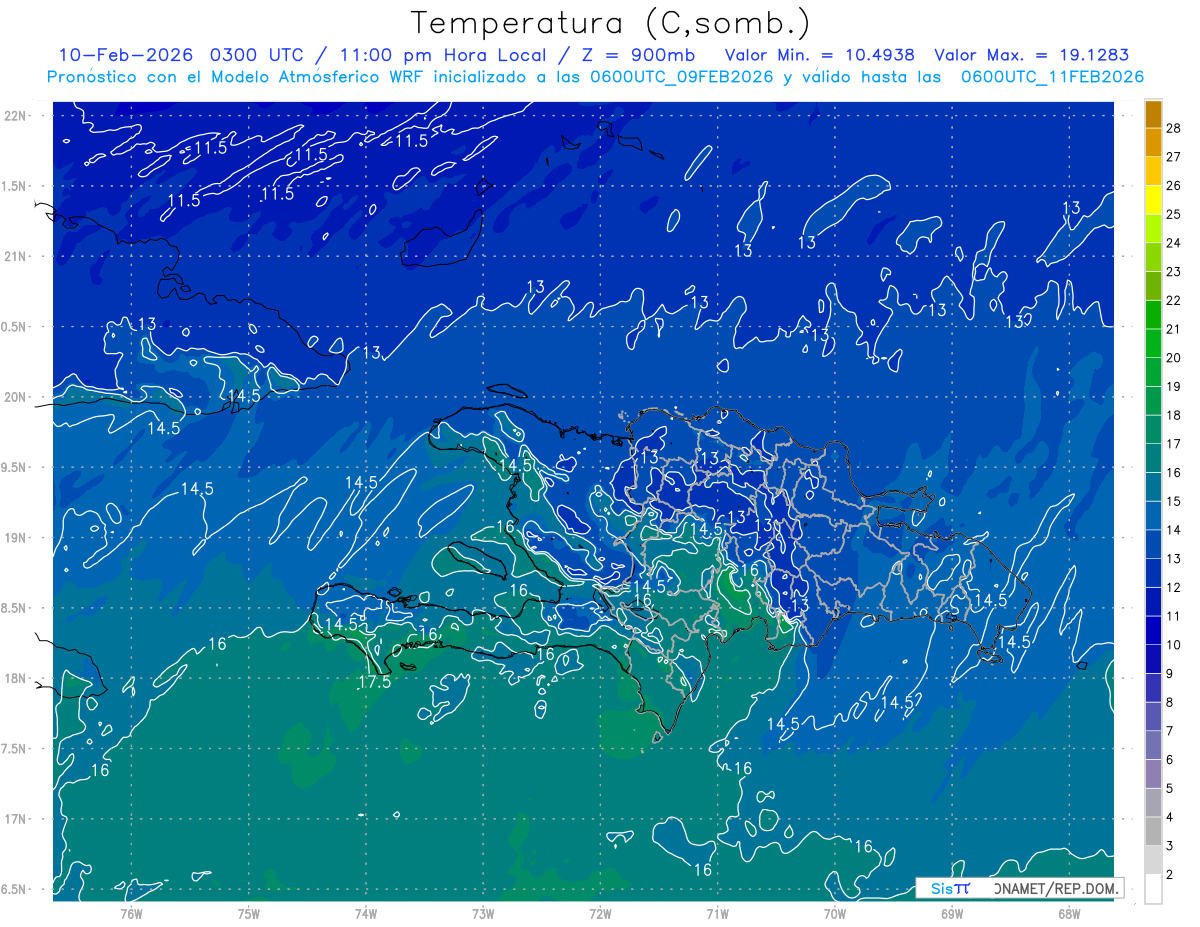Image resolution: width=1200 pixels, height=927 pixels.
Task: Click the bright yellow color scale swatch
Action: tap(1153, 199)
